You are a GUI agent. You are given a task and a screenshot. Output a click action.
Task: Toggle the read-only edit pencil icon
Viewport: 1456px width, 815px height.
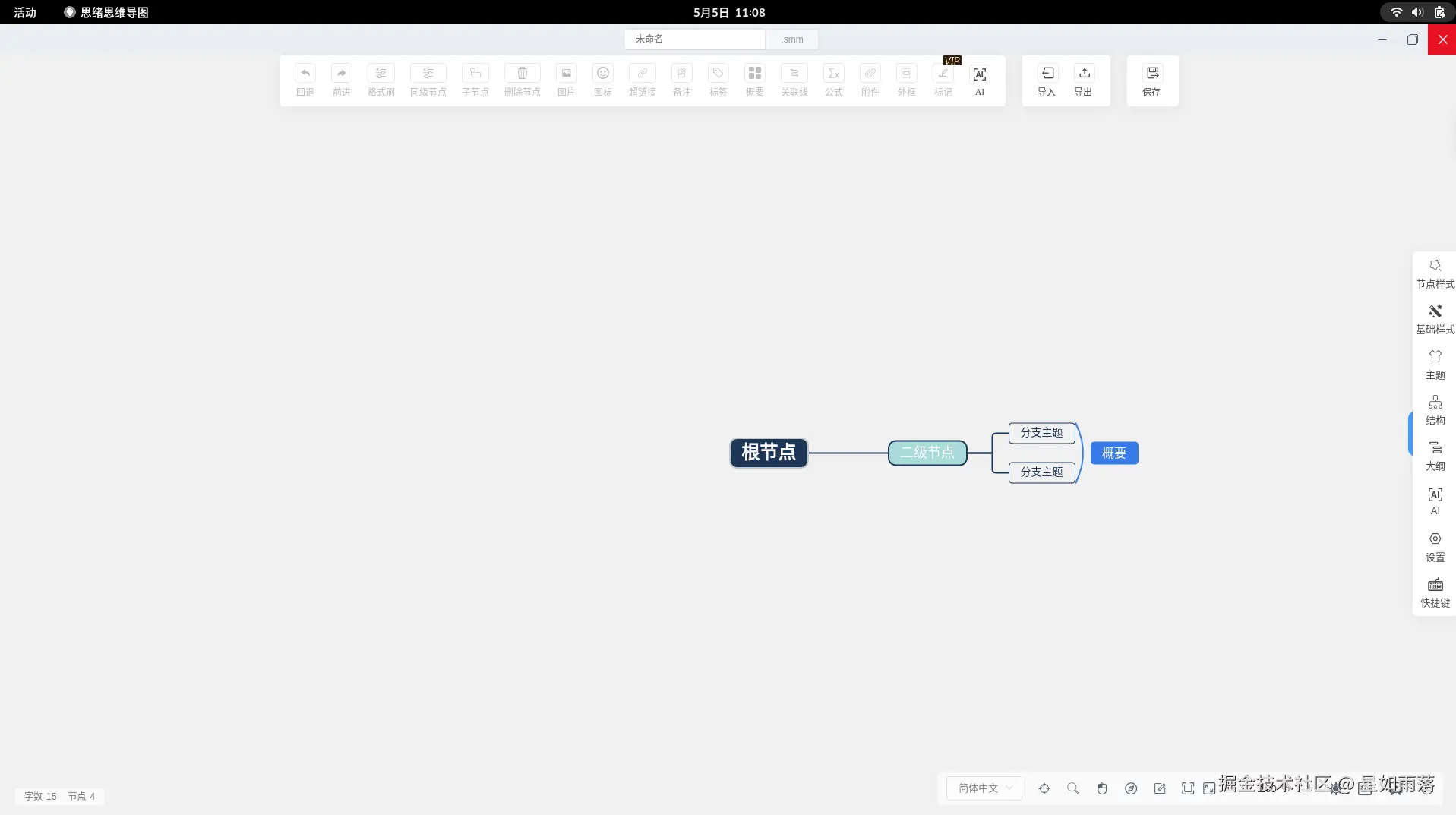tap(1160, 788)
